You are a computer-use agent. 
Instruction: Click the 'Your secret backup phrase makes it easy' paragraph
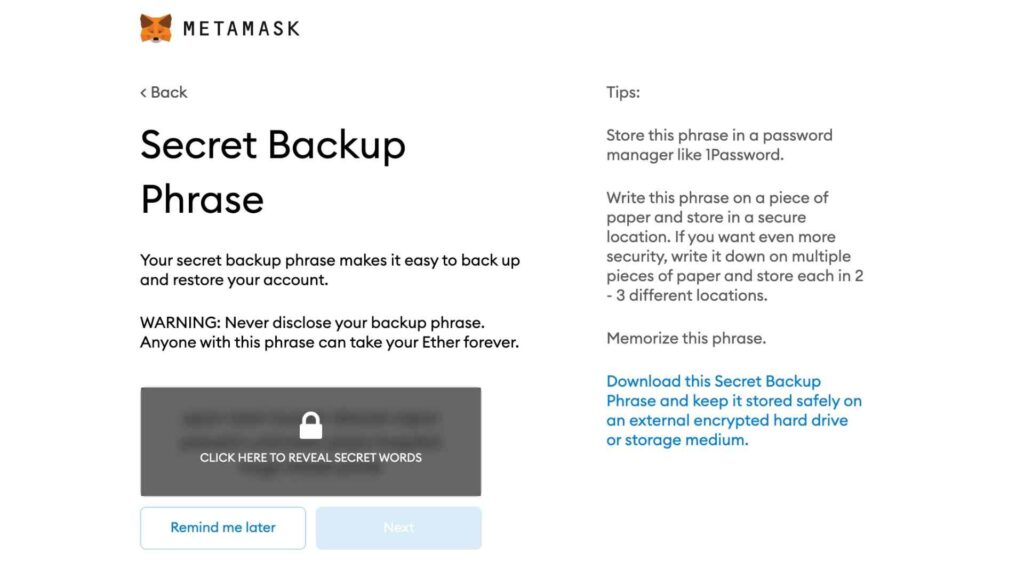(330, 270)
